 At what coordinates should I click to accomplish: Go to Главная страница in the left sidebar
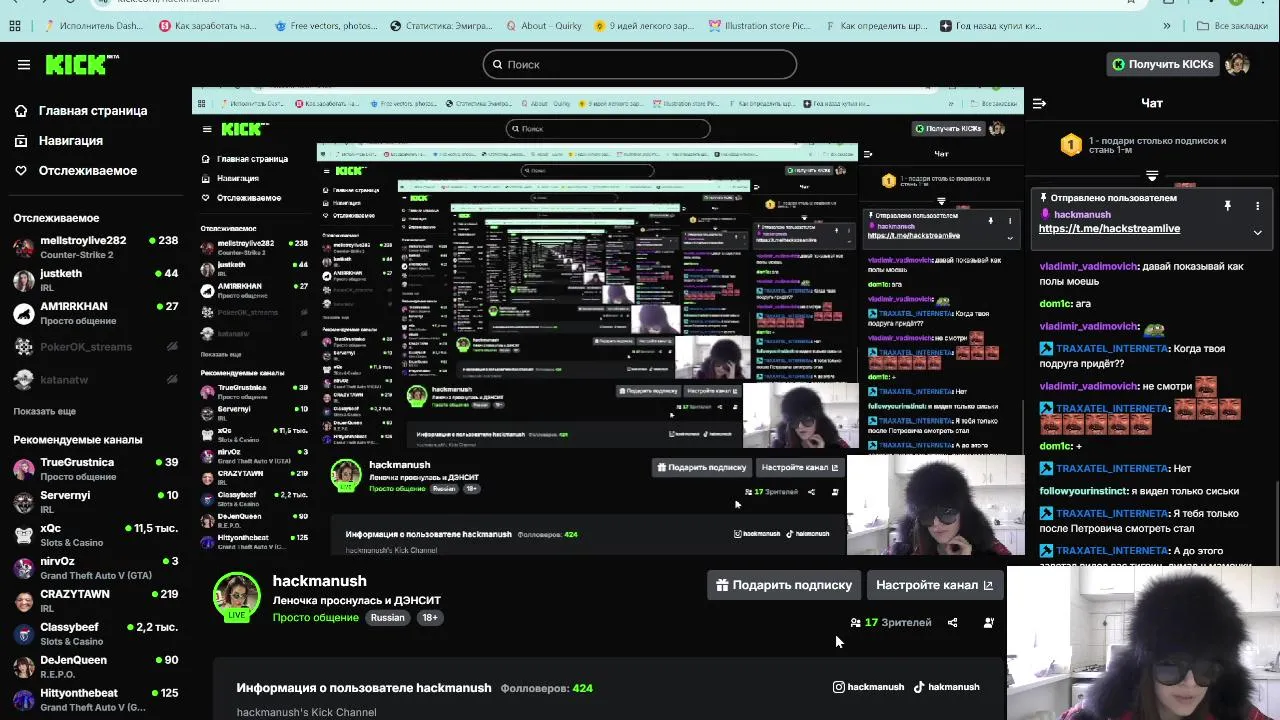[x=81, y=111]
